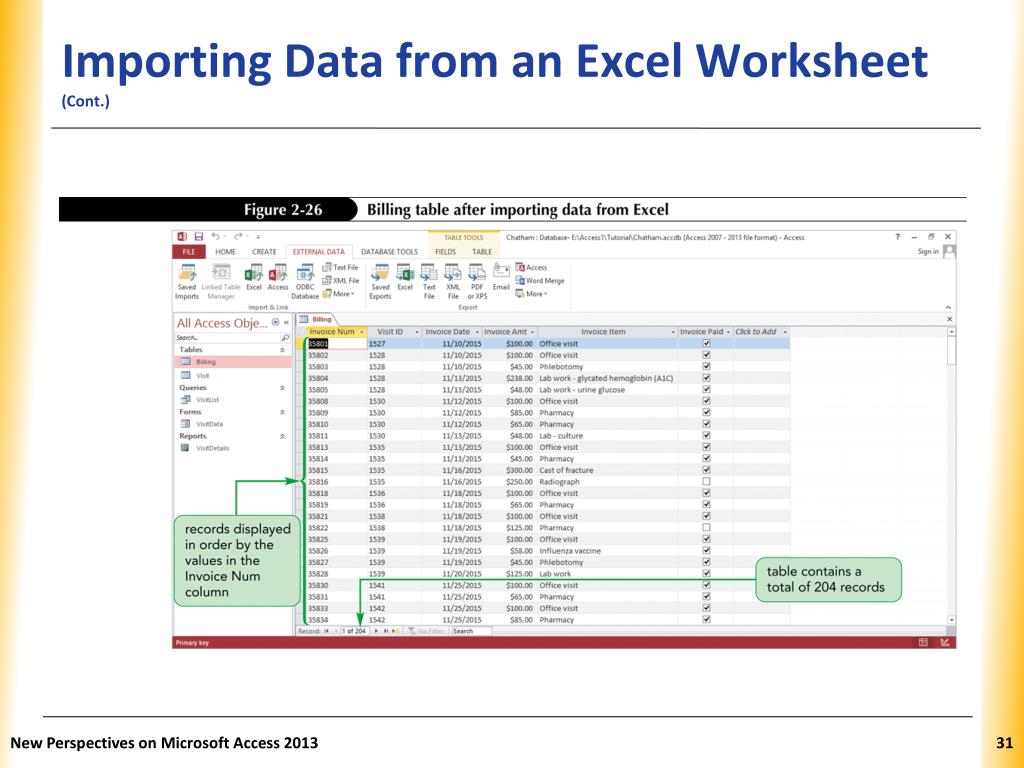Export to Access database in Export group
Screen dimensions: 1024x768
532,267
